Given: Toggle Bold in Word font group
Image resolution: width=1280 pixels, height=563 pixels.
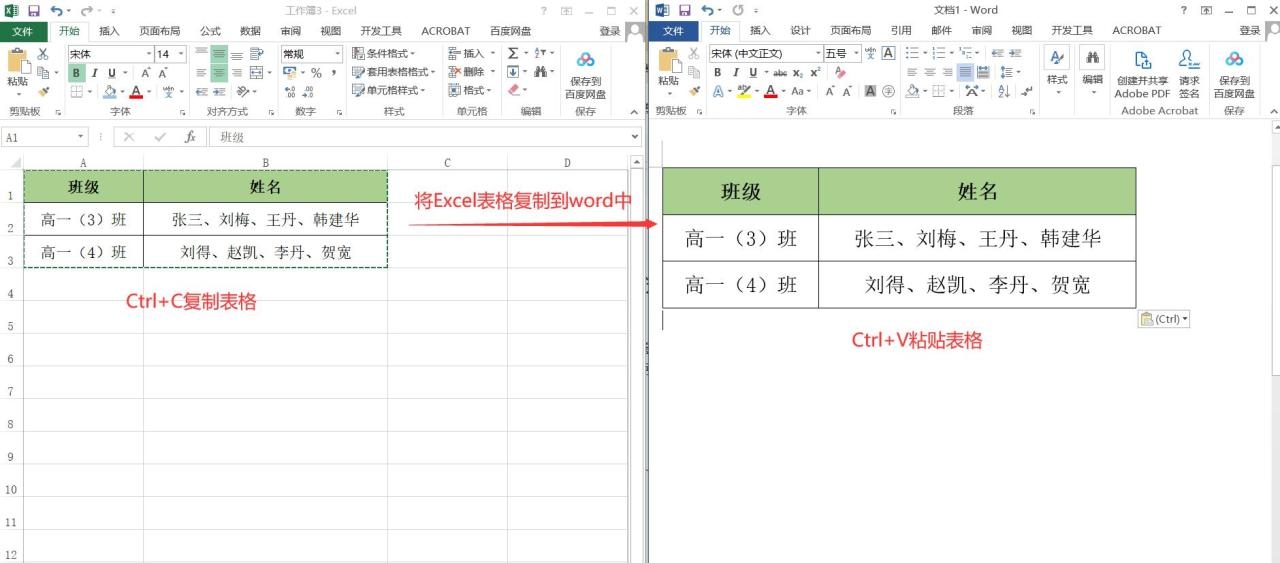Looking at the screenshot, I should coord(717,72).
